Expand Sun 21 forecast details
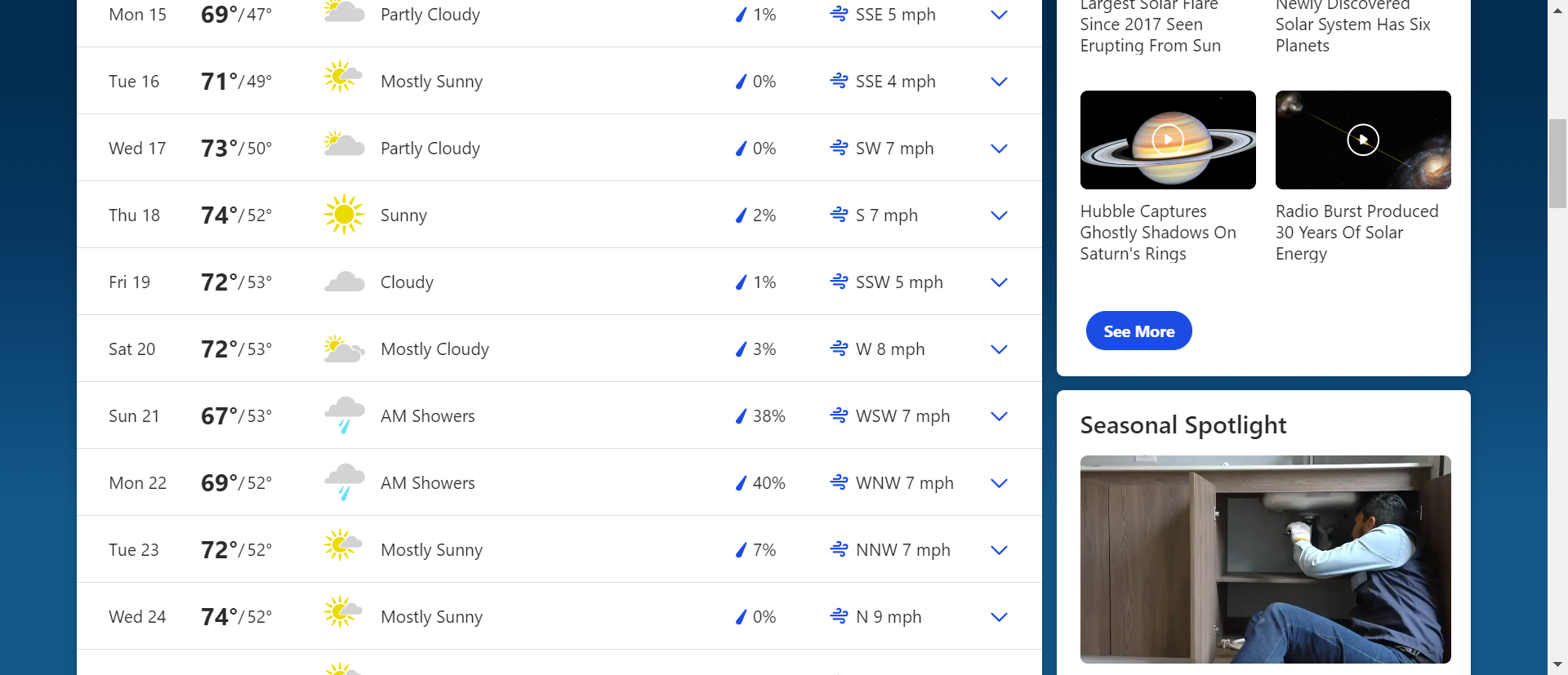 (x=999, y=416)
